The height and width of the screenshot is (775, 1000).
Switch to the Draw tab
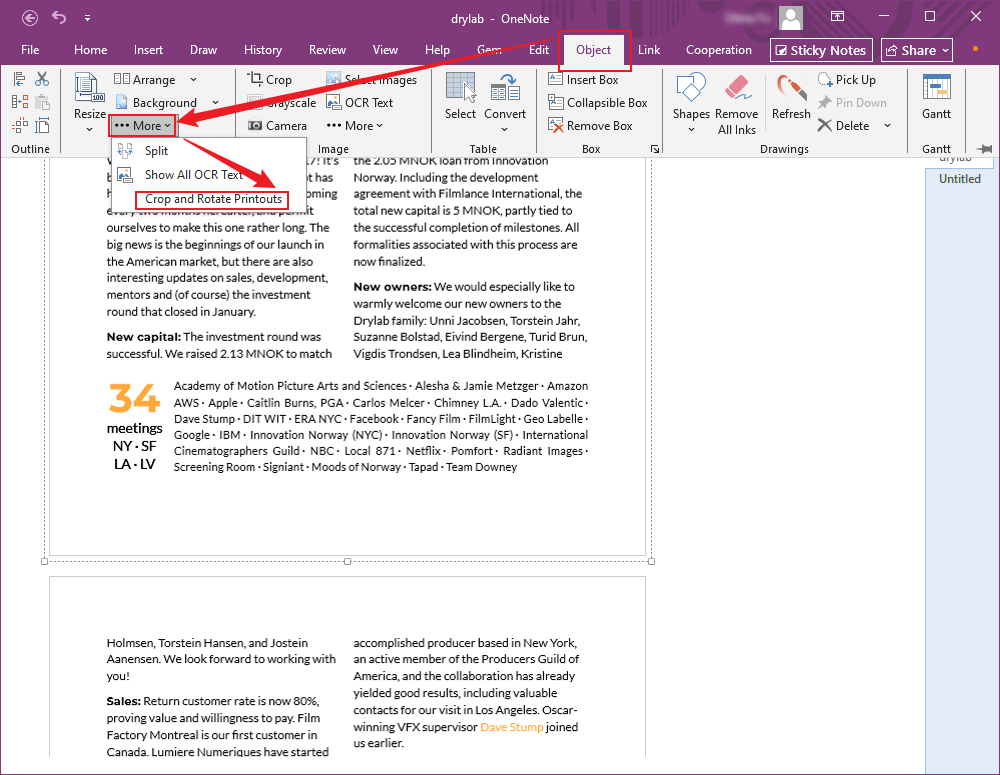[x=203, y=50]
